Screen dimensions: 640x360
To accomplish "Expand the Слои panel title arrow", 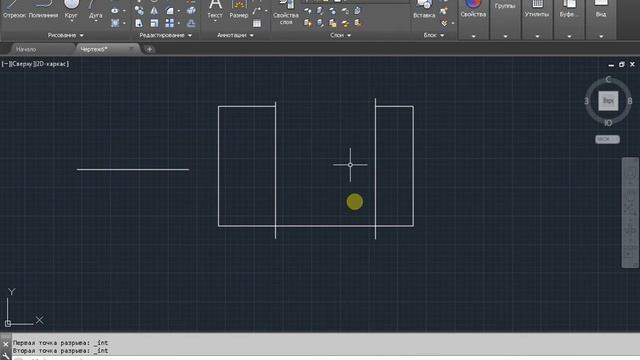I will click(349, 36).
